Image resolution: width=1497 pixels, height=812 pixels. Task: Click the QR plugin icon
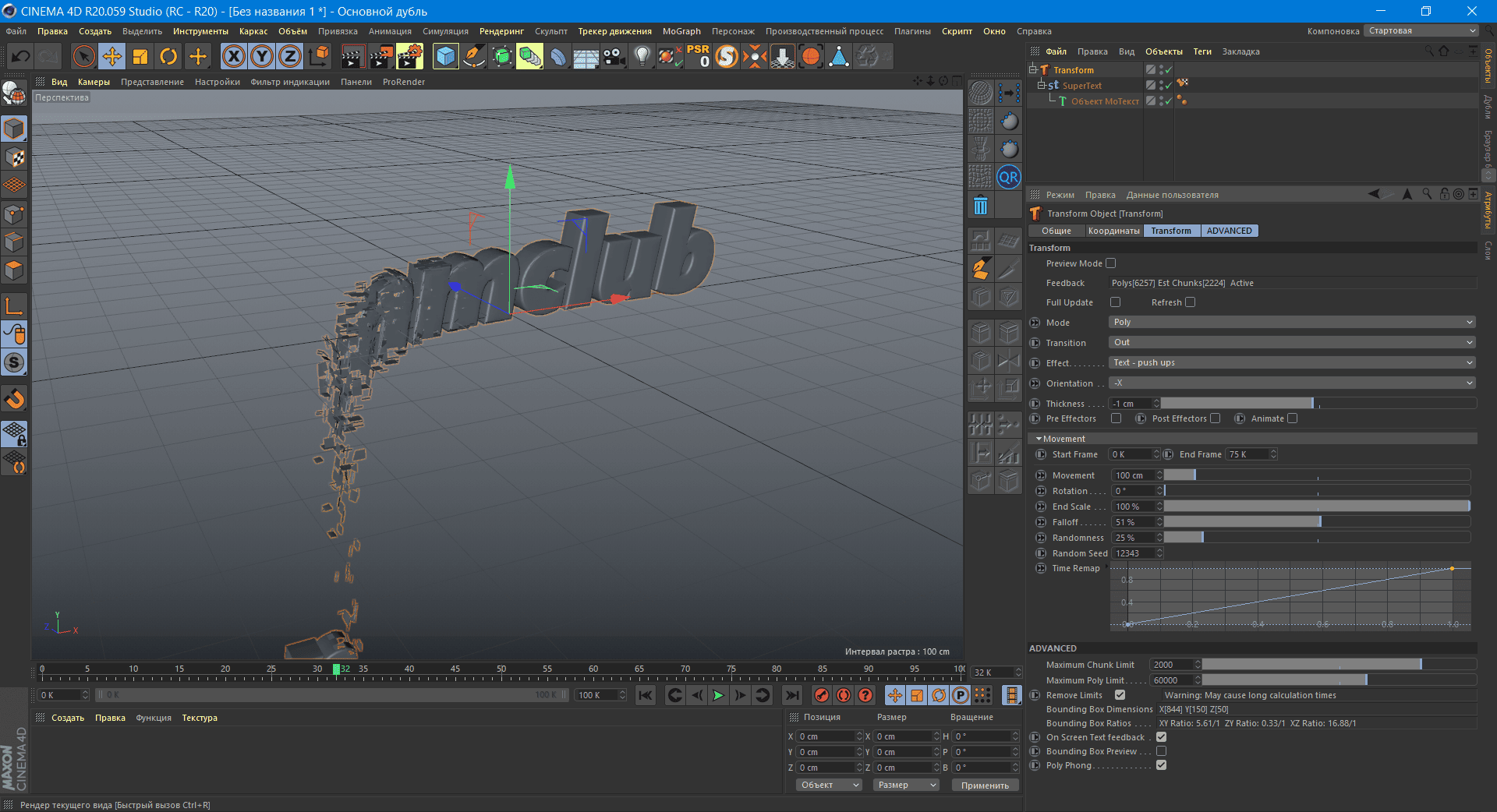(x=1009, y=177)
